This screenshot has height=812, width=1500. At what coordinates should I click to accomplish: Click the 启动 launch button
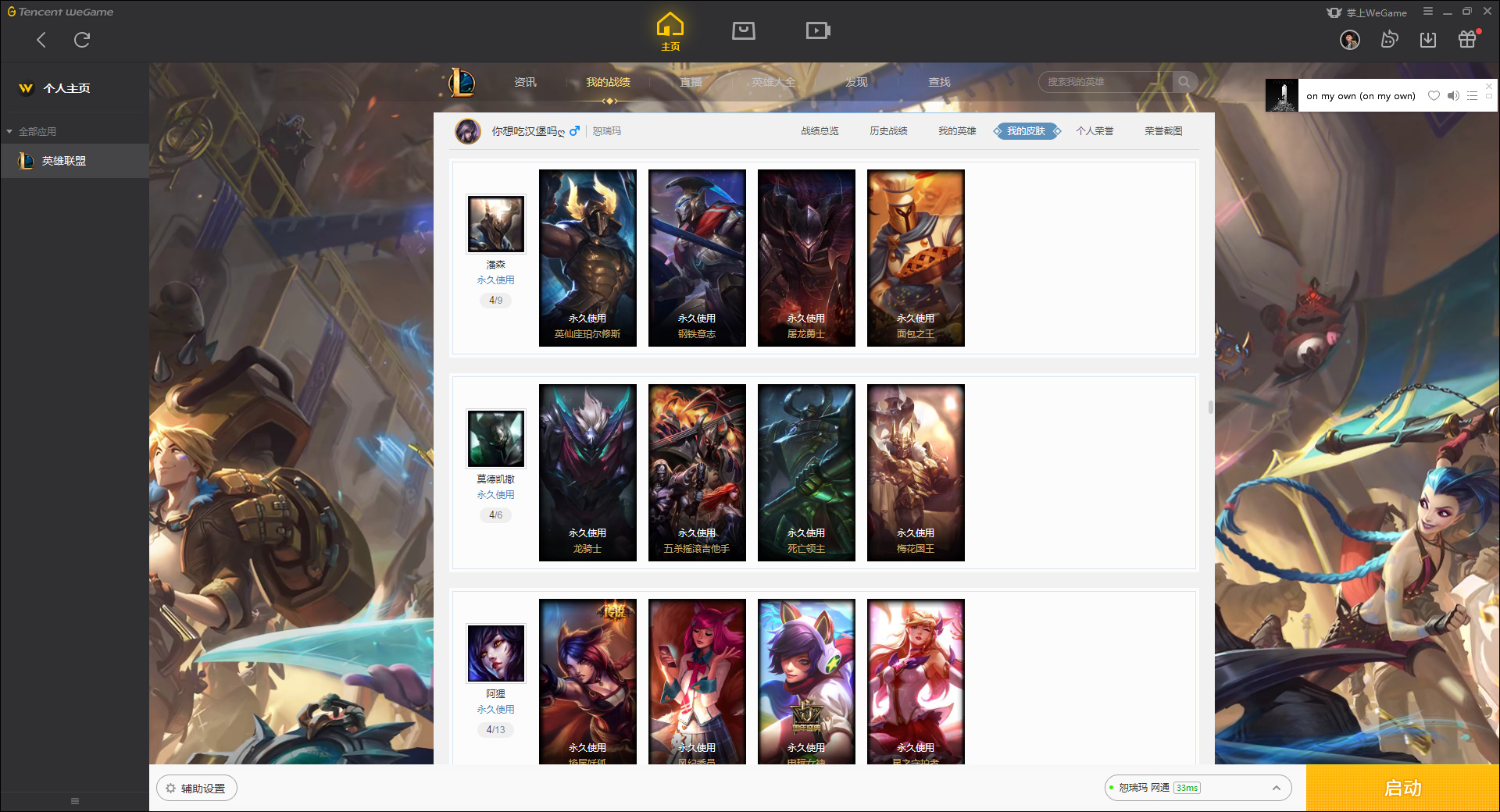pos(1403,789)
